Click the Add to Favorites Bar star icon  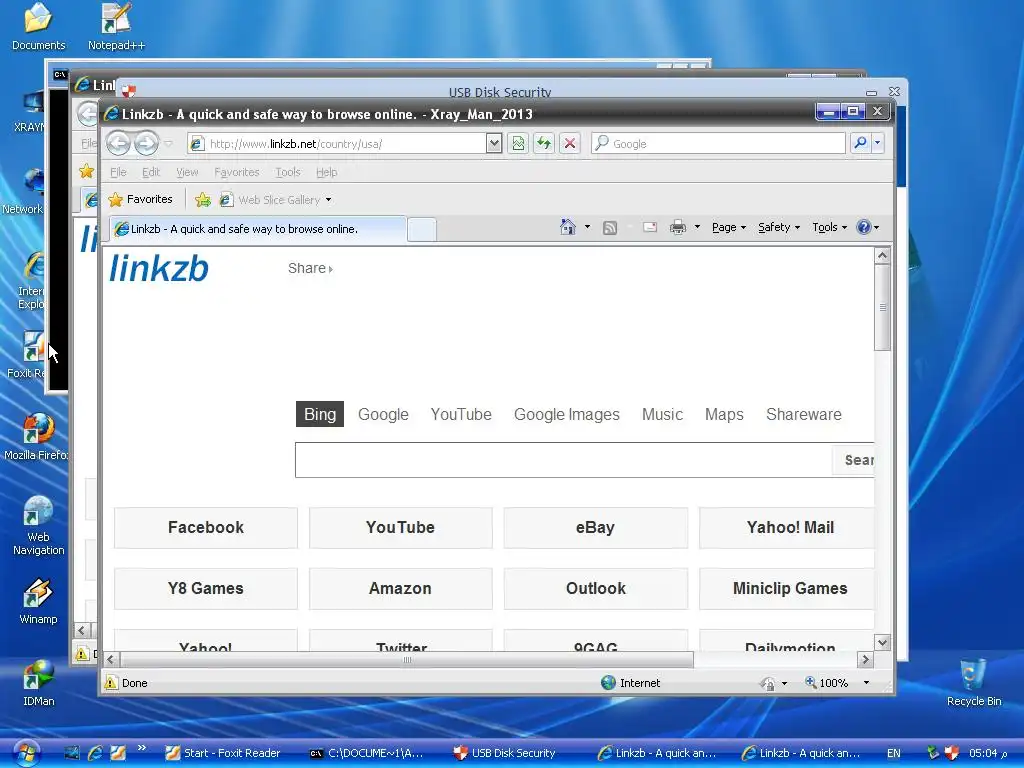point(203,200)
